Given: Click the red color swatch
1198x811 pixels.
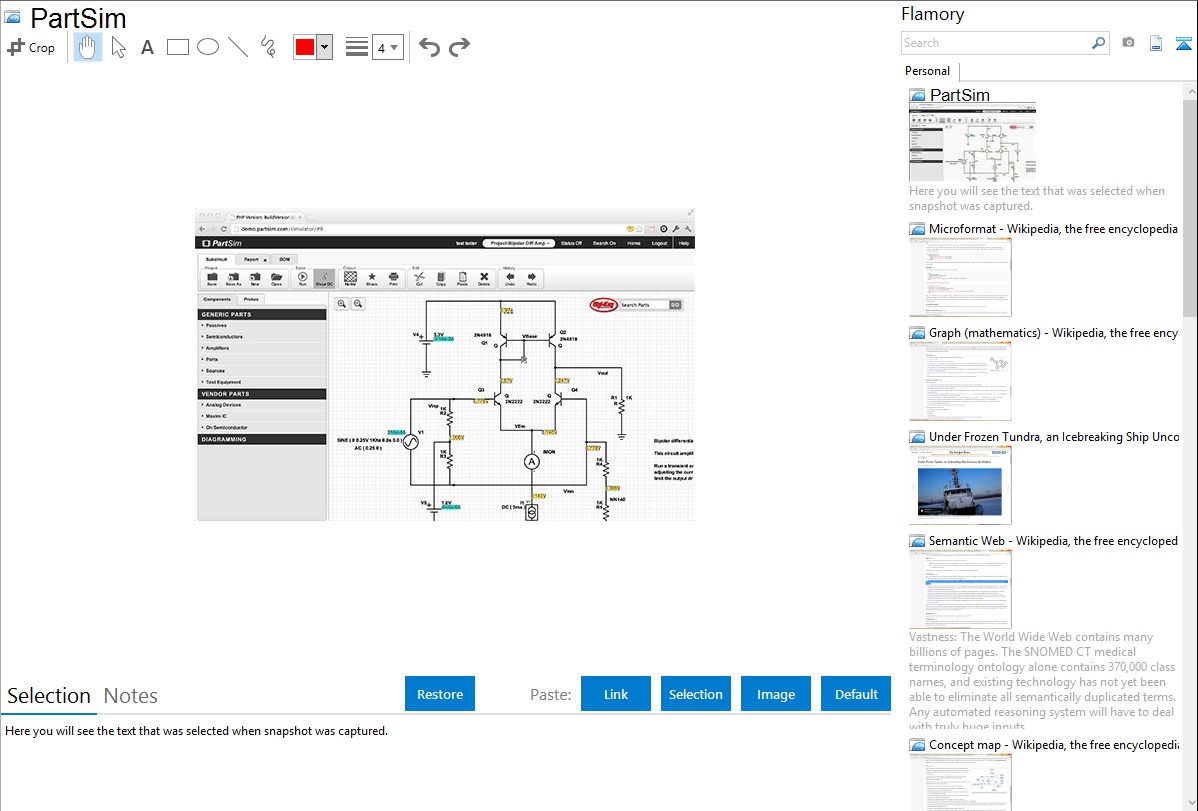Looking at the screenshot, I should click(305, 47).
